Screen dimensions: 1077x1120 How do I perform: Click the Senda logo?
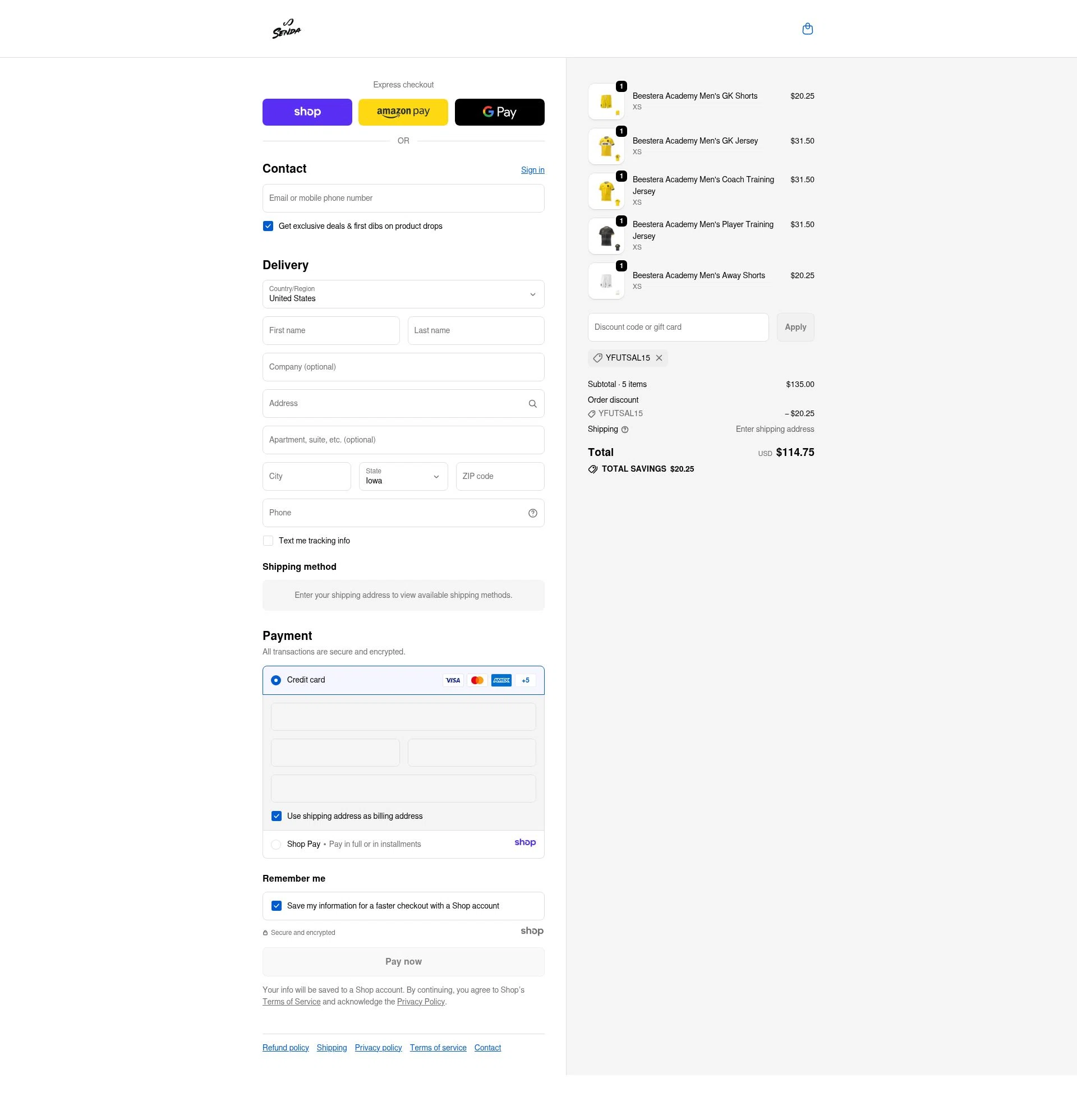tap(287, 28)
